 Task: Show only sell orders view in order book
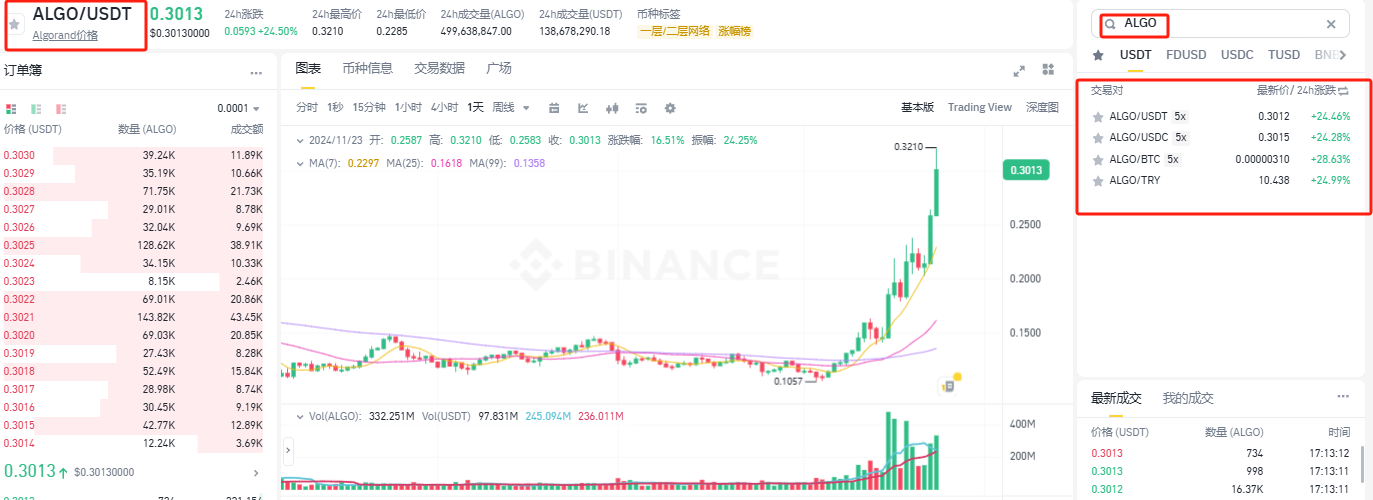(61, 108)
